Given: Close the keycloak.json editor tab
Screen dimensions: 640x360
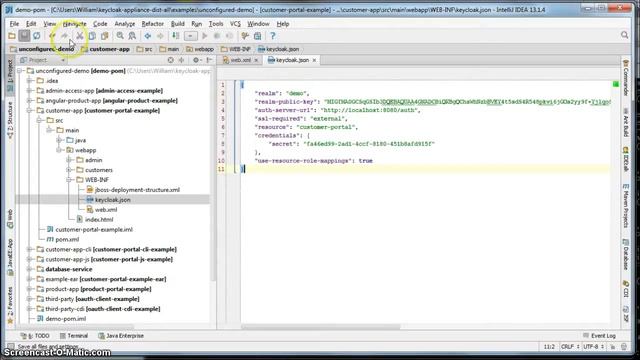Looking at the screenshot, I should point(314,60).
